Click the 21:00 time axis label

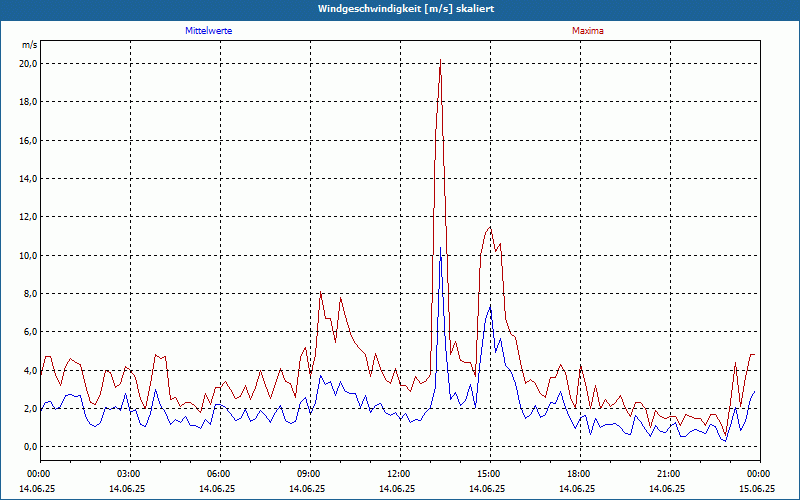tap(667, 474)
